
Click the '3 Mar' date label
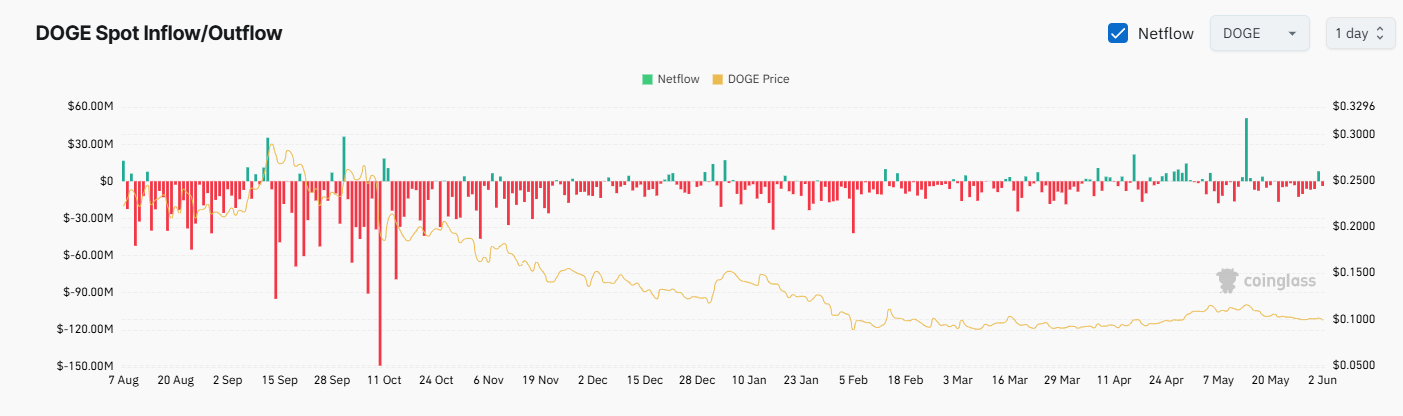[957, 381]
